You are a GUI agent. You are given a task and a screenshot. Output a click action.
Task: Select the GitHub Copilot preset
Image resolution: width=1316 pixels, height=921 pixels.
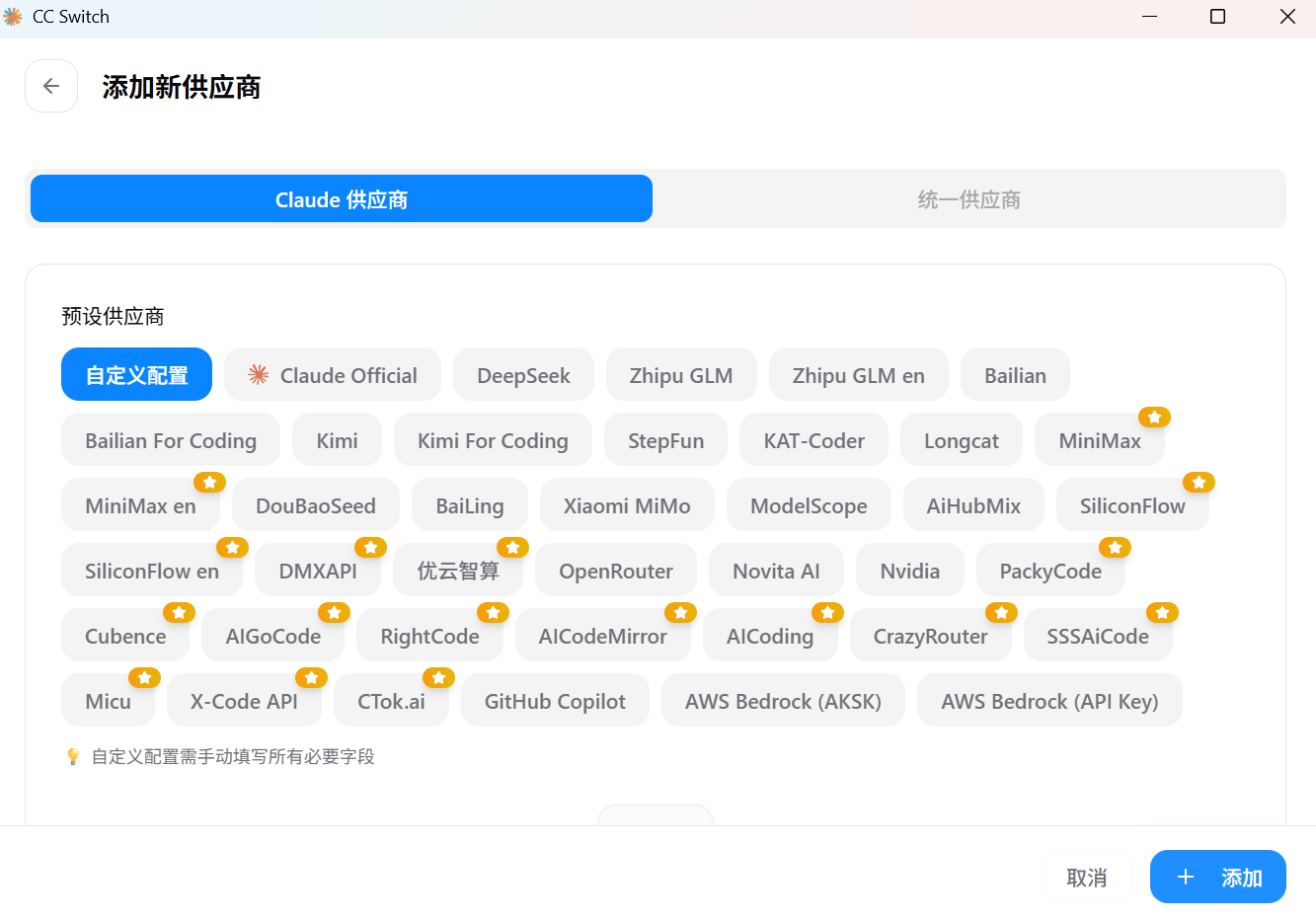pyautogui.click(x=555, y=700)
